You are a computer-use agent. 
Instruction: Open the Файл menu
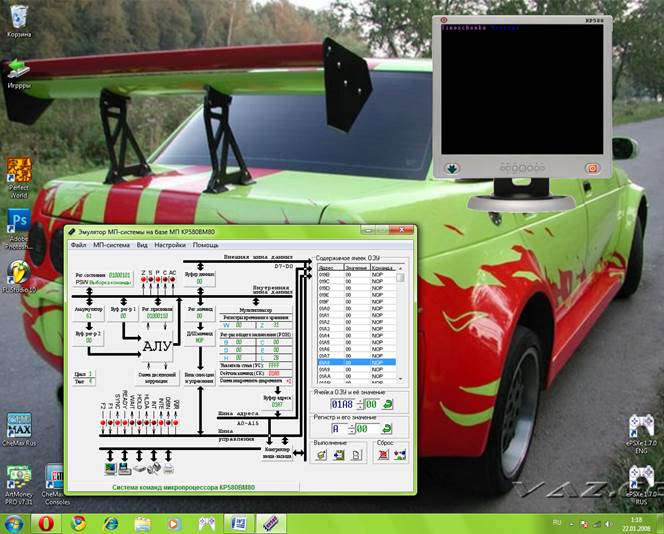pyautogui.click(x=78, y=245)
